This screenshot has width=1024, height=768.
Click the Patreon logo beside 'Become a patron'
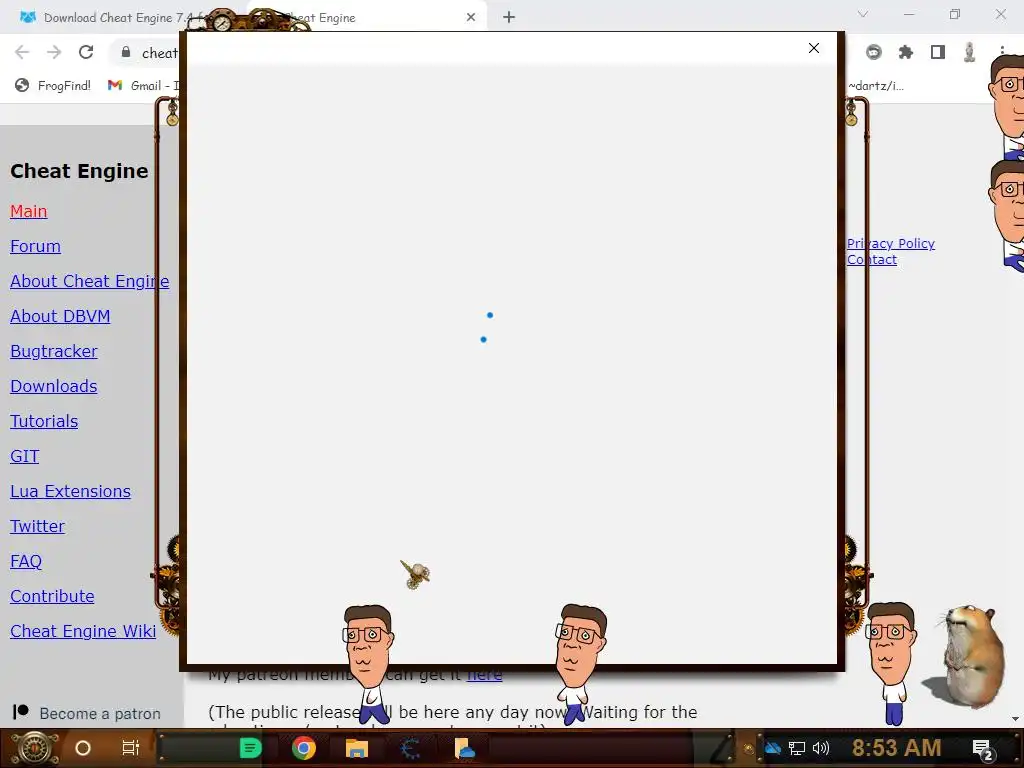(20, 711)
